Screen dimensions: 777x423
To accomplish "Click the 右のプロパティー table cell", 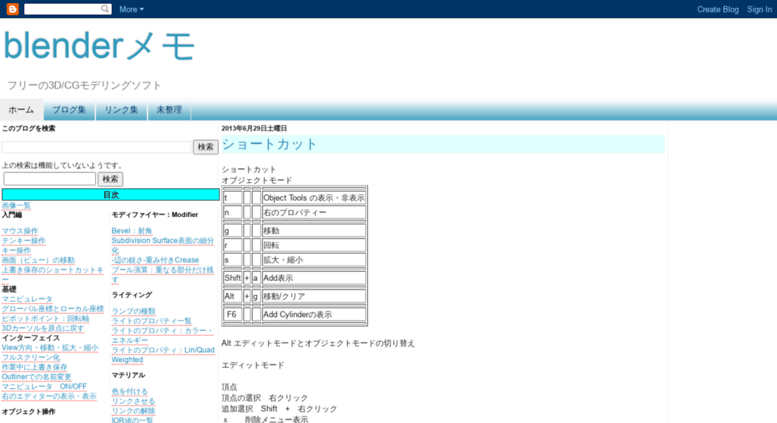I will [x=314, y=212].
